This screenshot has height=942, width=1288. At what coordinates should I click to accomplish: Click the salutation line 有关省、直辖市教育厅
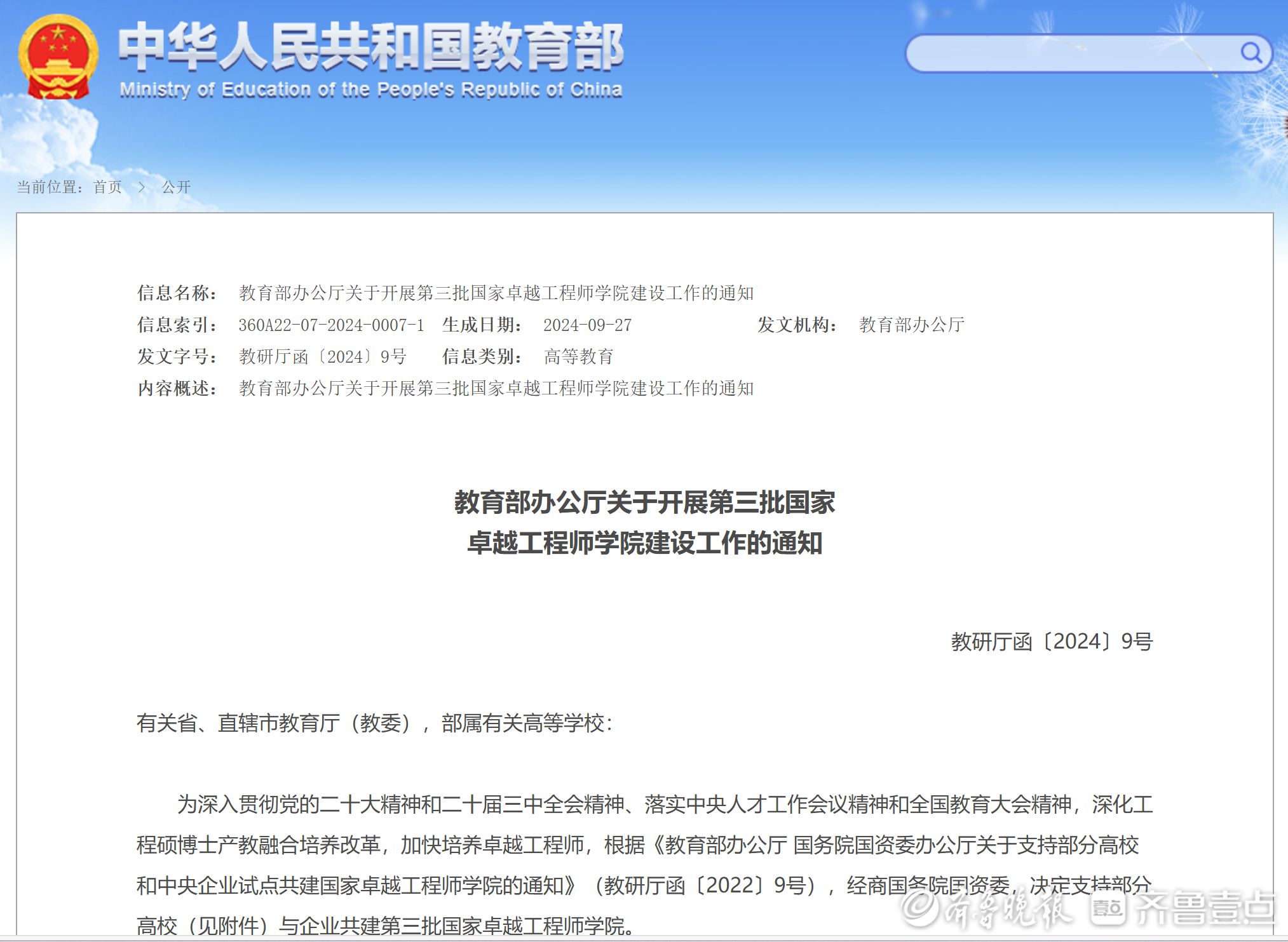[x=375, y=723]
